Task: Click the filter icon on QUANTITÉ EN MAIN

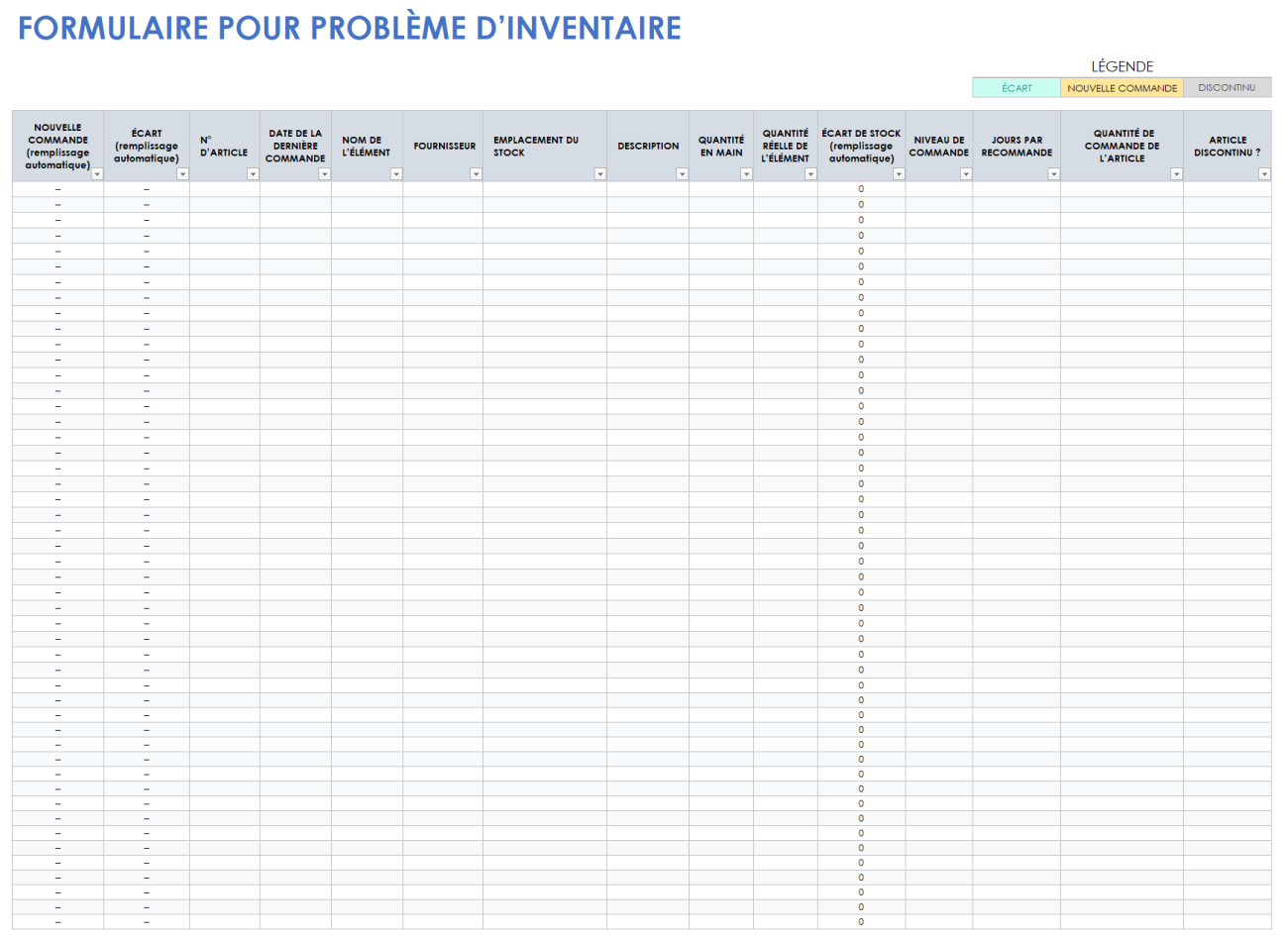Action: click(x=746, y=174)
